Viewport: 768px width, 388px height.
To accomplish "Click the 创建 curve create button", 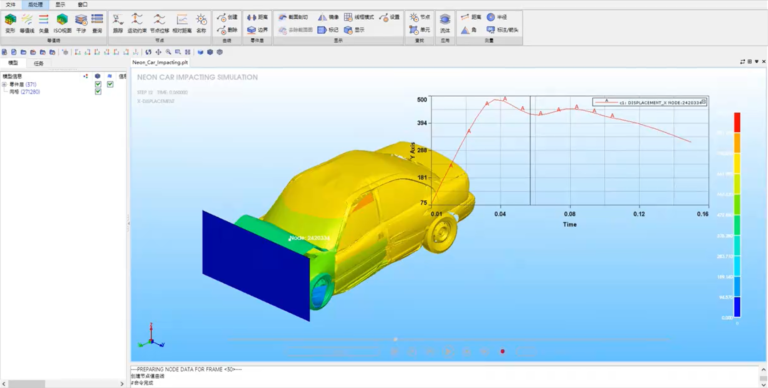I will pyautogui.click(x=227, y=17).
